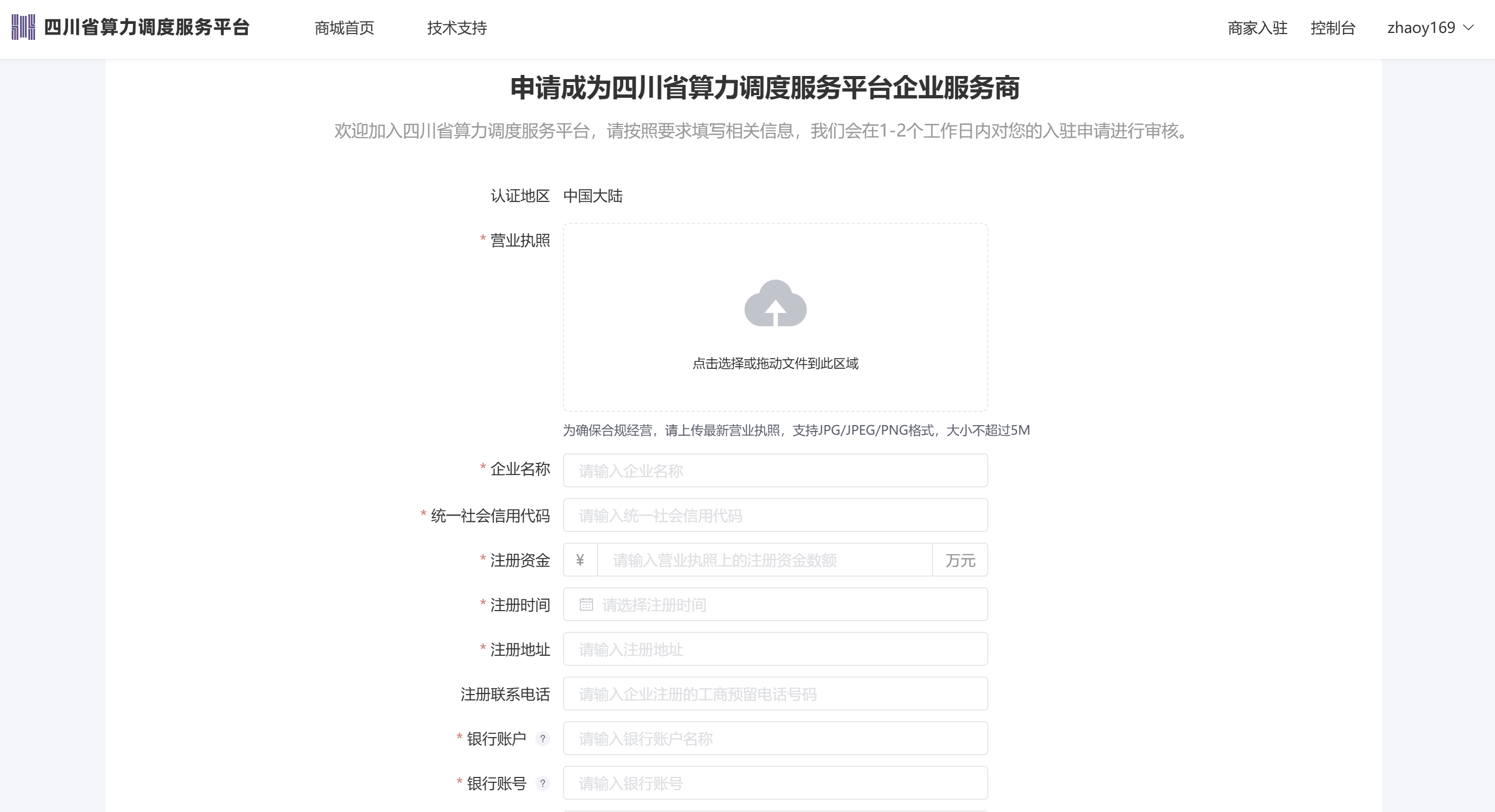Click the 企业名称 field label
Image resolution: width=1495 pixels, height=812 pixels.
[520, 469]
